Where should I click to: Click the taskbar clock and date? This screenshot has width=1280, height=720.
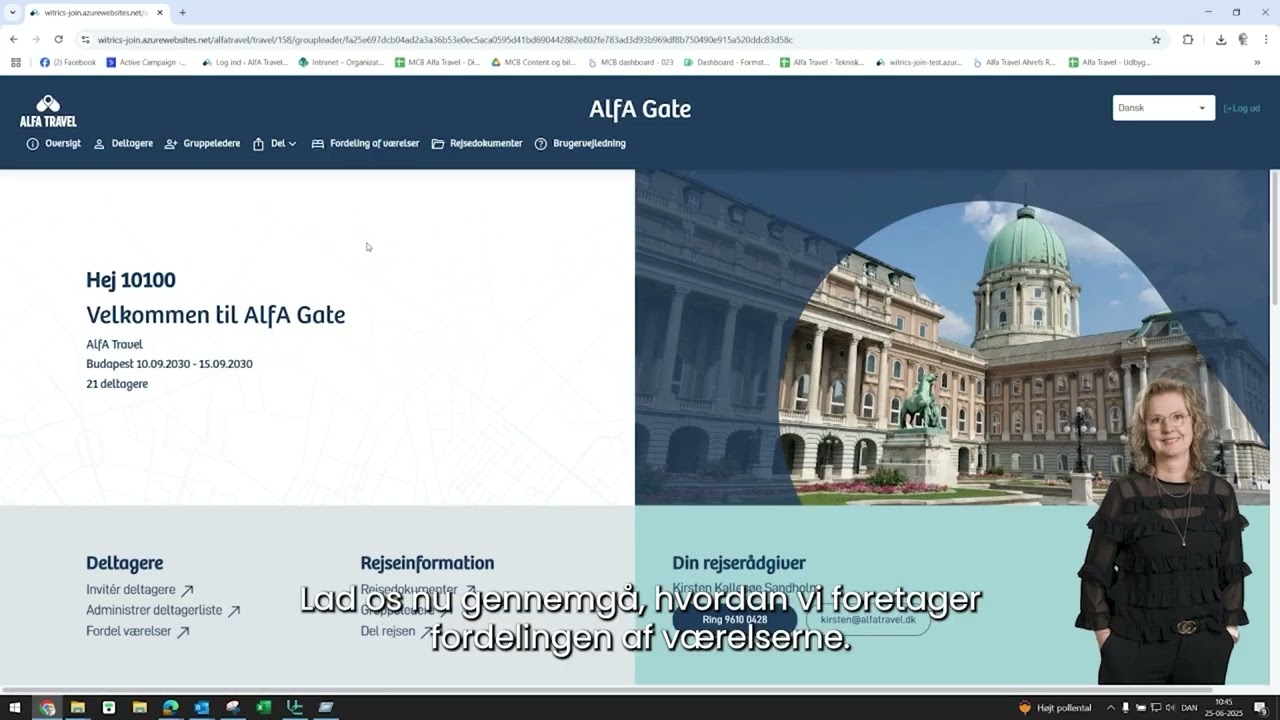click(1224, 708)
